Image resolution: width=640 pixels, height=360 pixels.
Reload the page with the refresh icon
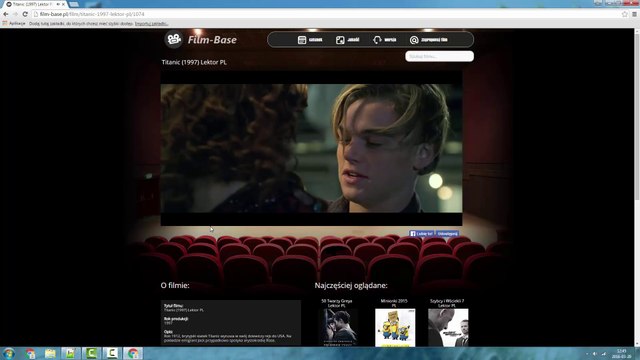coord(25,14)
